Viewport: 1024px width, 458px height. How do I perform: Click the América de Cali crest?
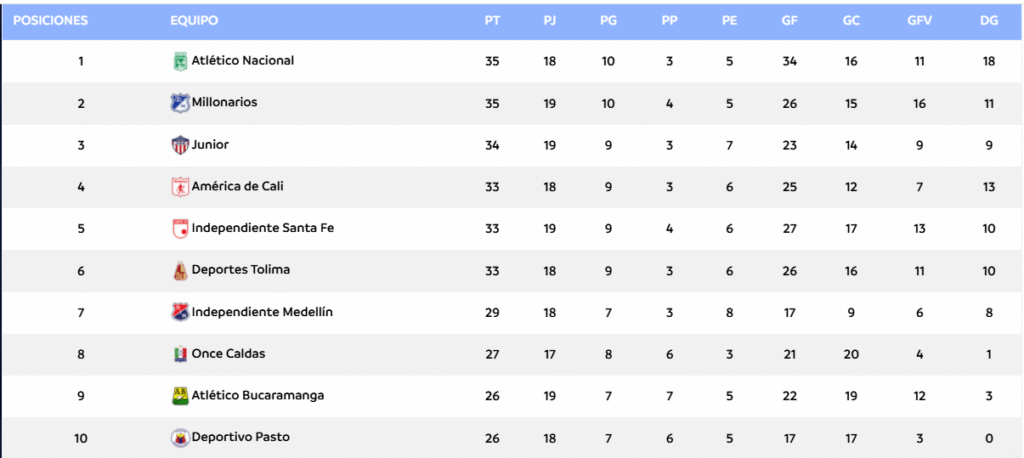click(180, 187)
